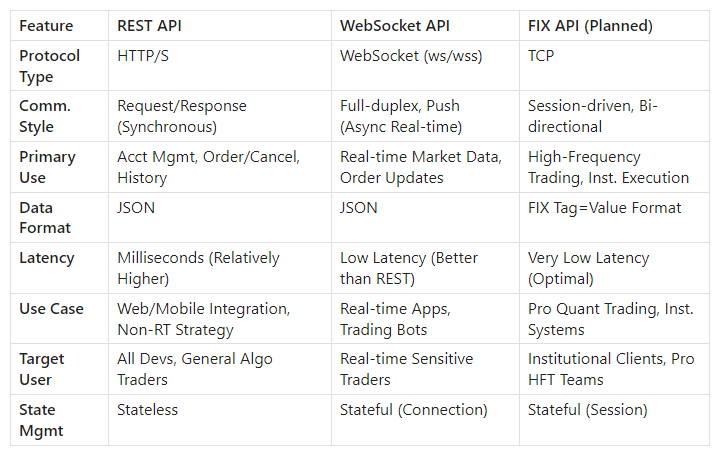Select the Very Low Latency (Optimal) cell

pyautogui.click(x=614, y=268)
